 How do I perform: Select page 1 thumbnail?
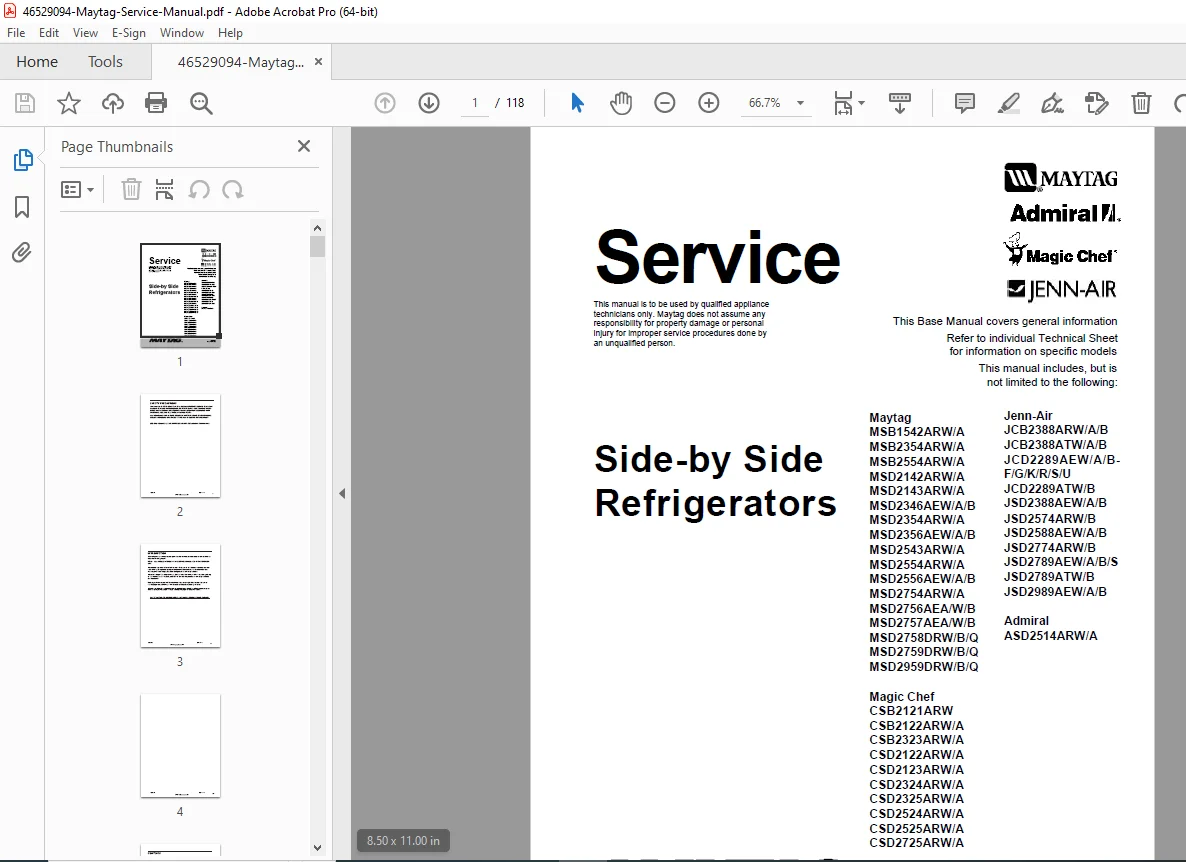(180, 294)
